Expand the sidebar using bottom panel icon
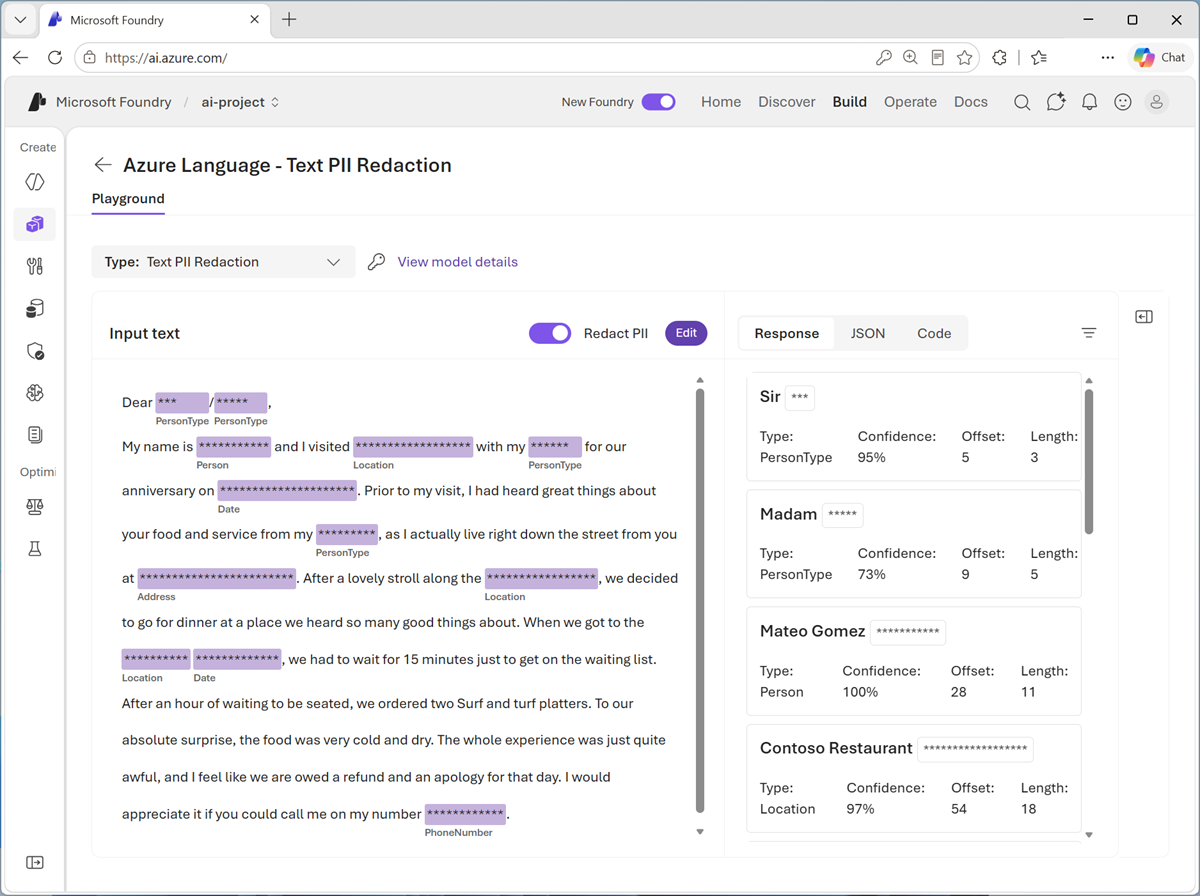The width and height of the screenshot is (1200, 896). click(35, 862)
